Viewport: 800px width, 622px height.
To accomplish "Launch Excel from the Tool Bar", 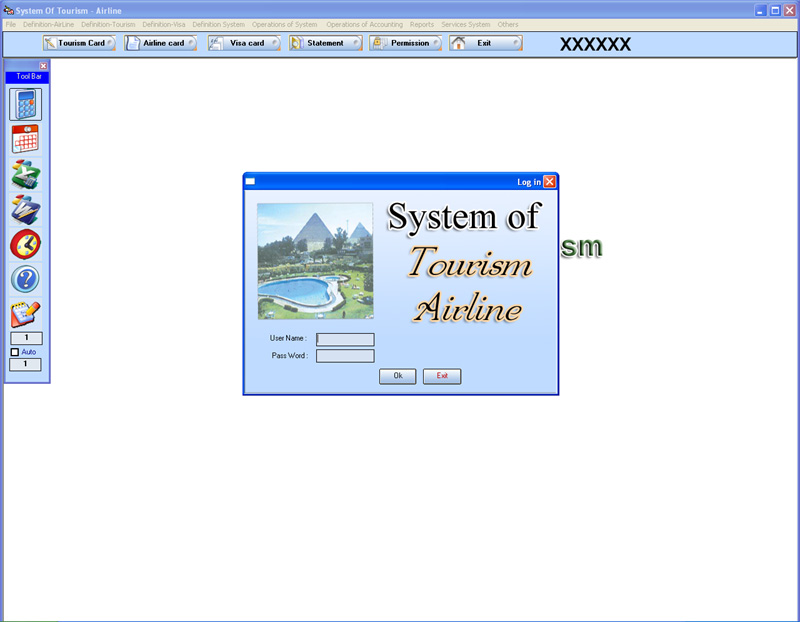I will [x=26, y=174].
